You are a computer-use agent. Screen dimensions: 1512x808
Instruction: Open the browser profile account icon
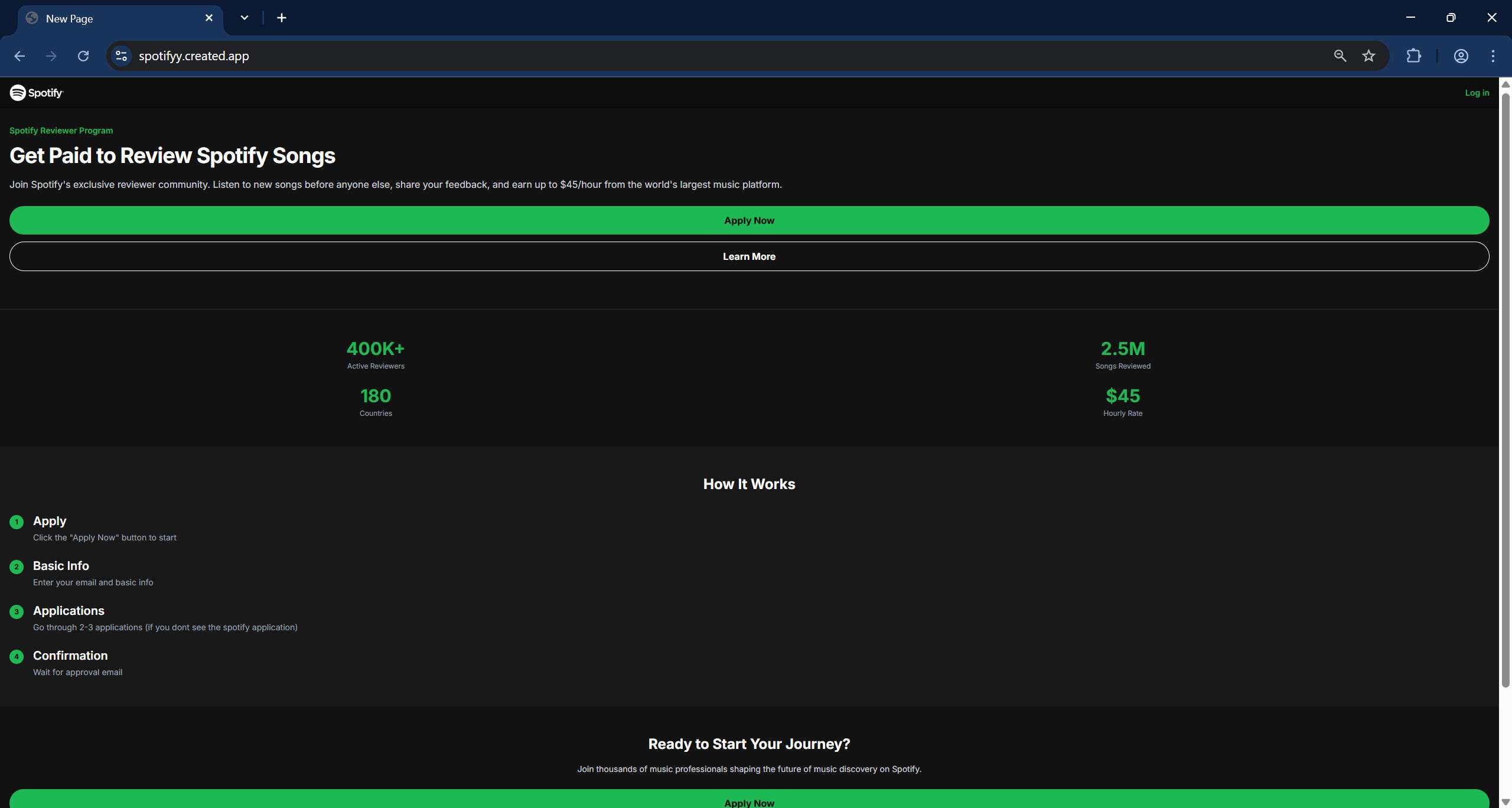point(1461,56)
